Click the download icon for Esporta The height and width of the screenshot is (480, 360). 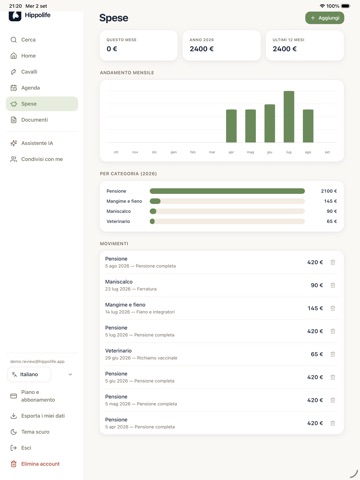coord(14,416)
